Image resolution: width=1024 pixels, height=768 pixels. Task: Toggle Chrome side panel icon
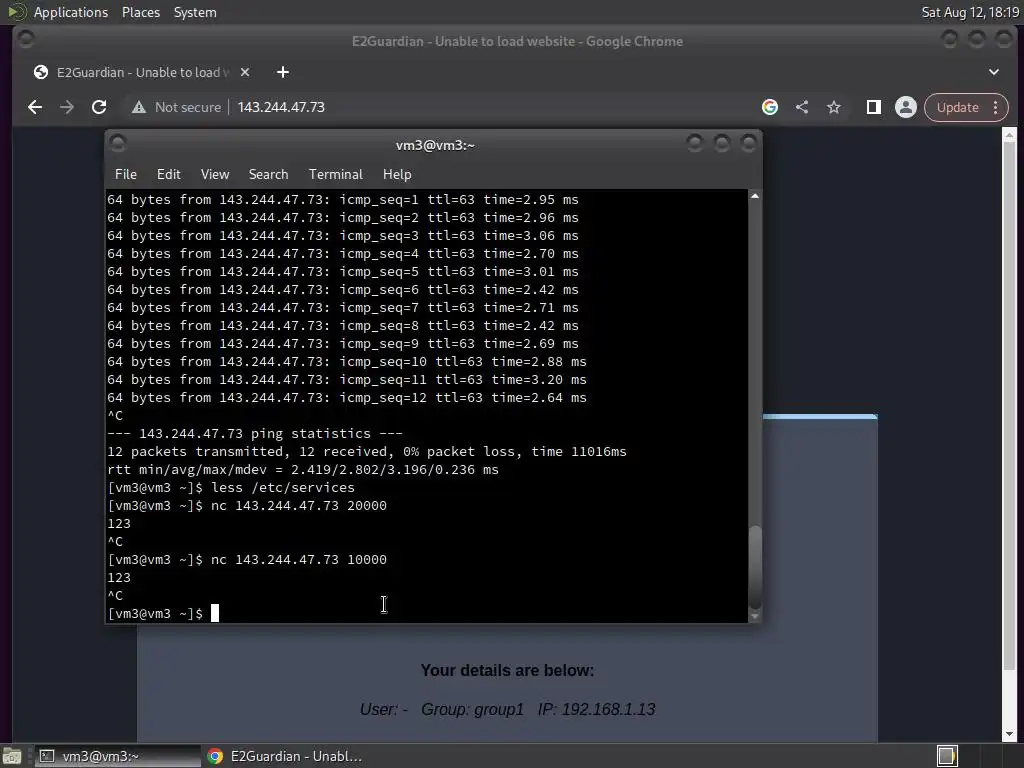[x=874, y=107]
